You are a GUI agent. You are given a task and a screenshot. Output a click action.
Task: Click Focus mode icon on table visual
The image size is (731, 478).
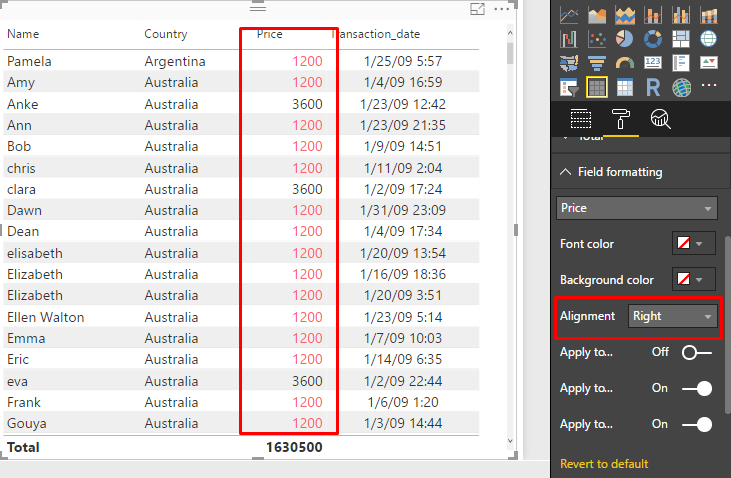coord(477,10)
